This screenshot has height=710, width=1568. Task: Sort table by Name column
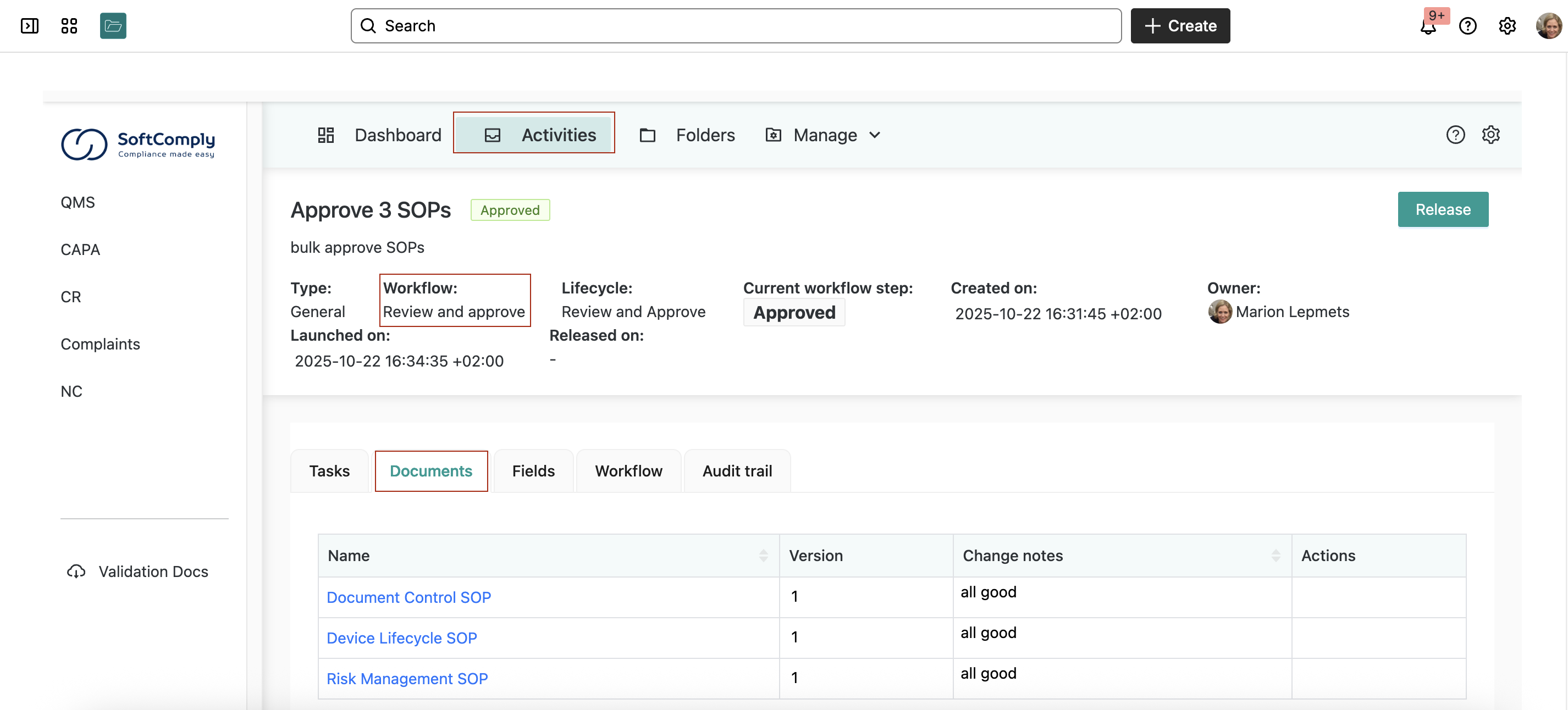coord(763,556)
